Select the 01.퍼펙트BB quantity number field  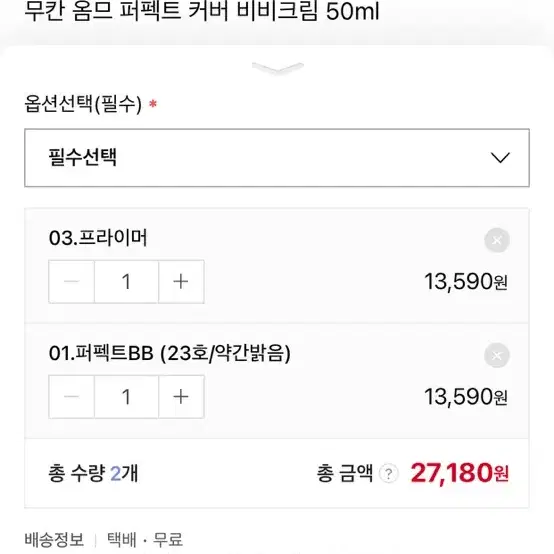tap(126, 397)
